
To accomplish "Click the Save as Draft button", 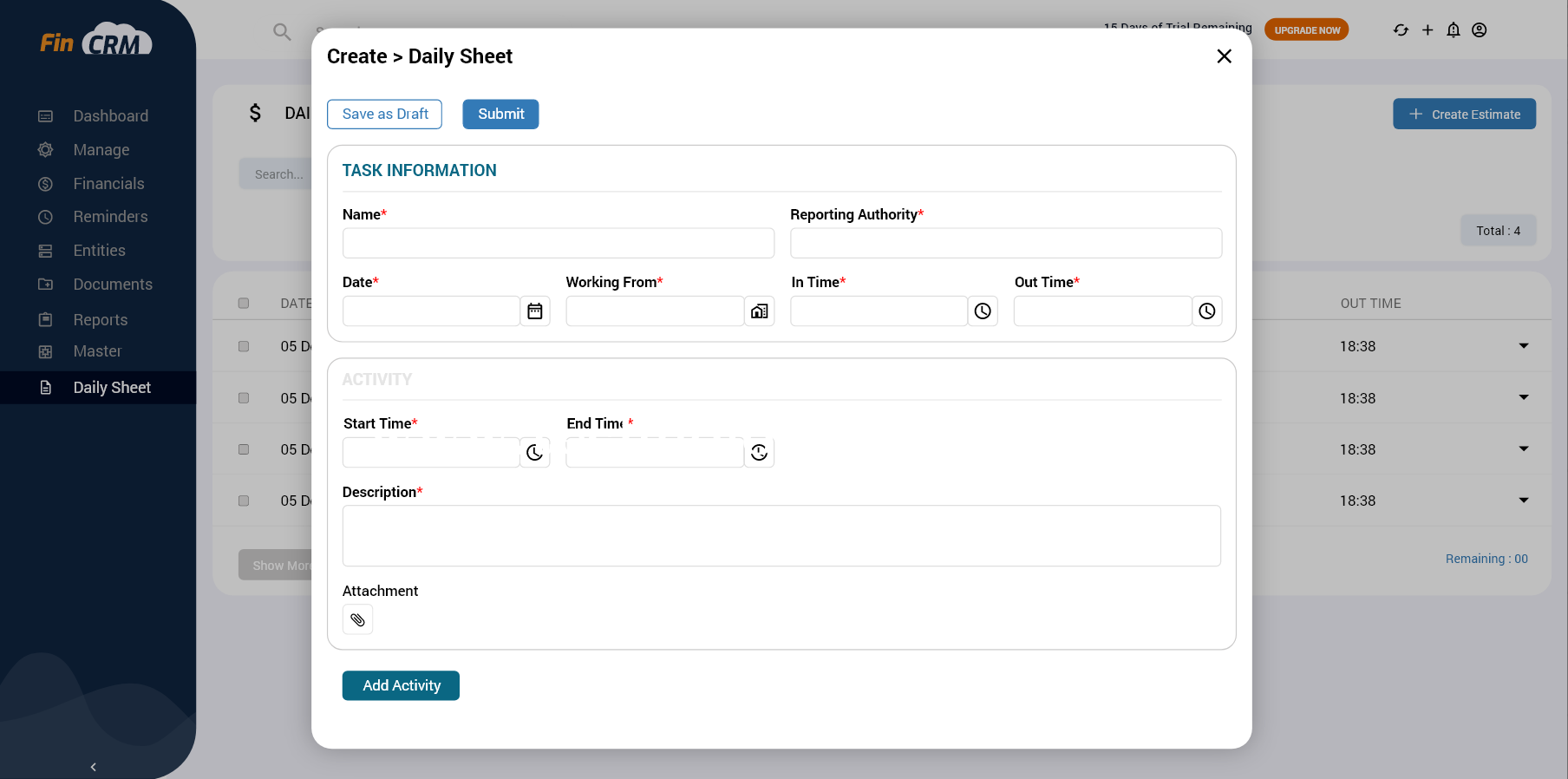I will click(384, 115).
